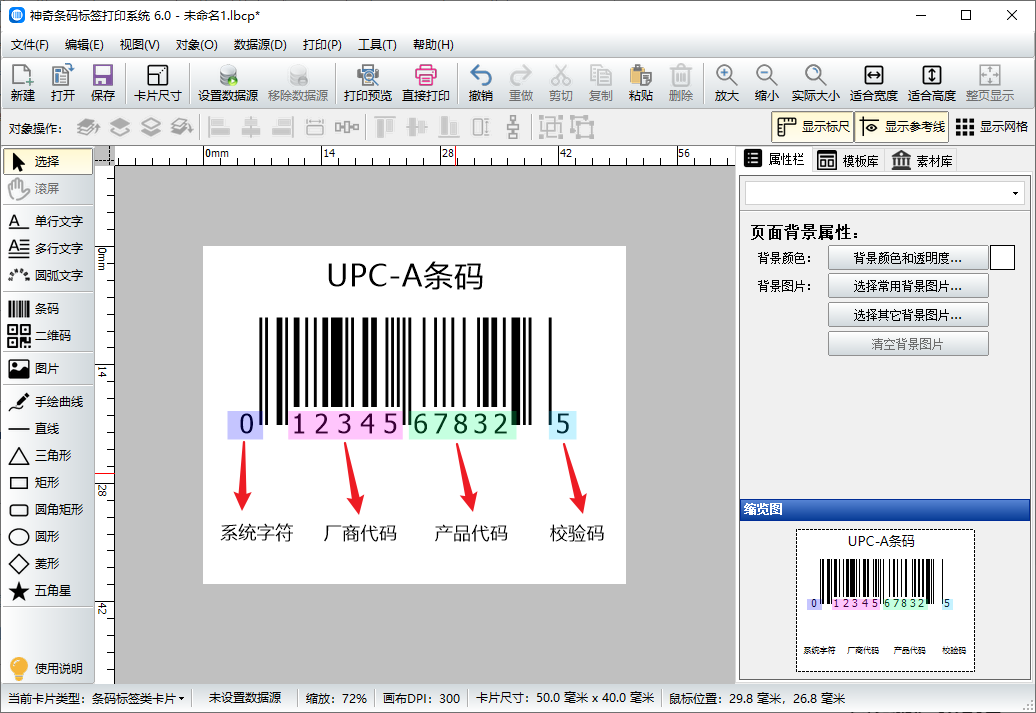Screen dimensions: 1036x713
Task: Create a new label with 新建
Action: pyautogui.click(x=22, y=83)
